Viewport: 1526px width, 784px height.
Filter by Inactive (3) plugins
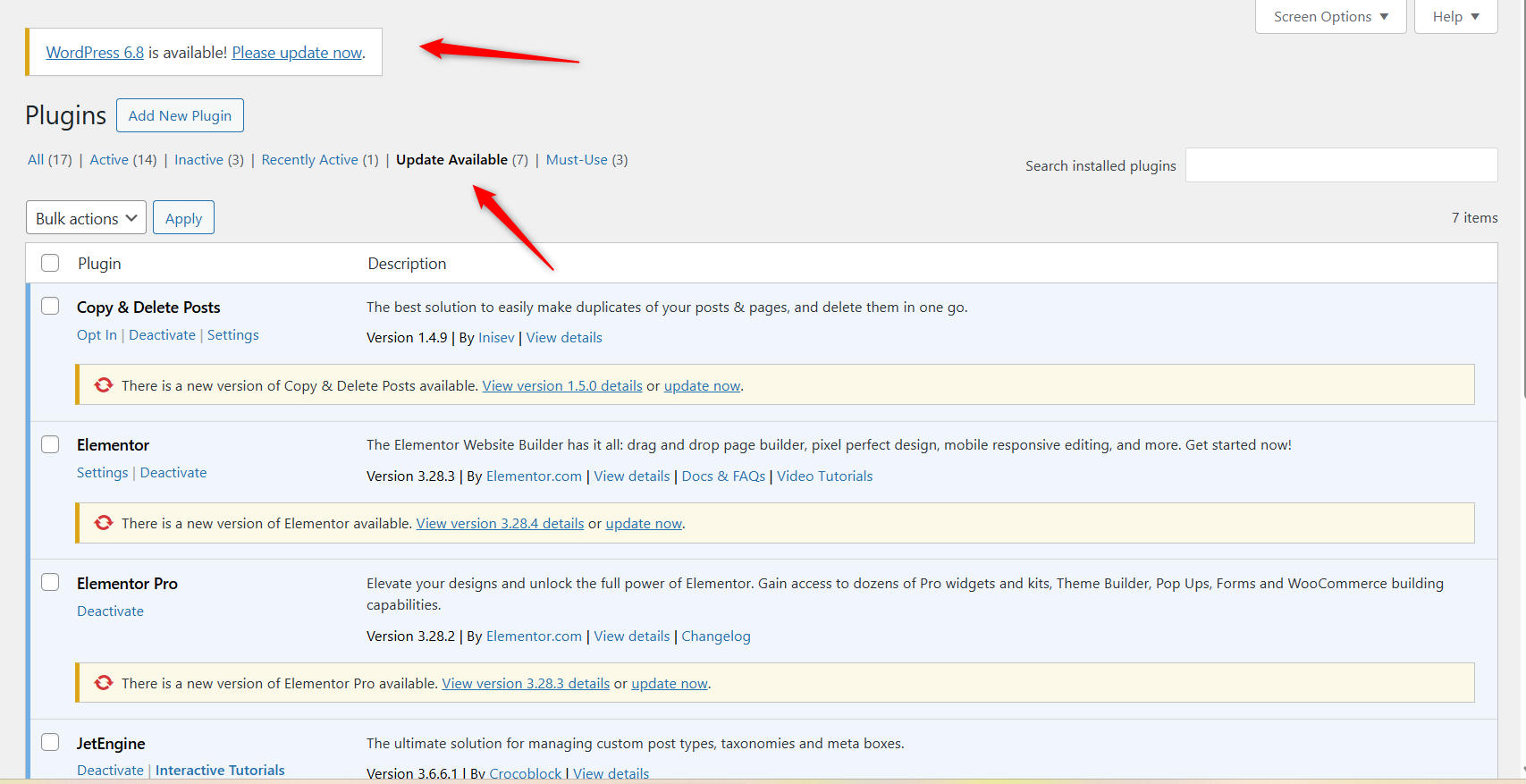point(209,160)
